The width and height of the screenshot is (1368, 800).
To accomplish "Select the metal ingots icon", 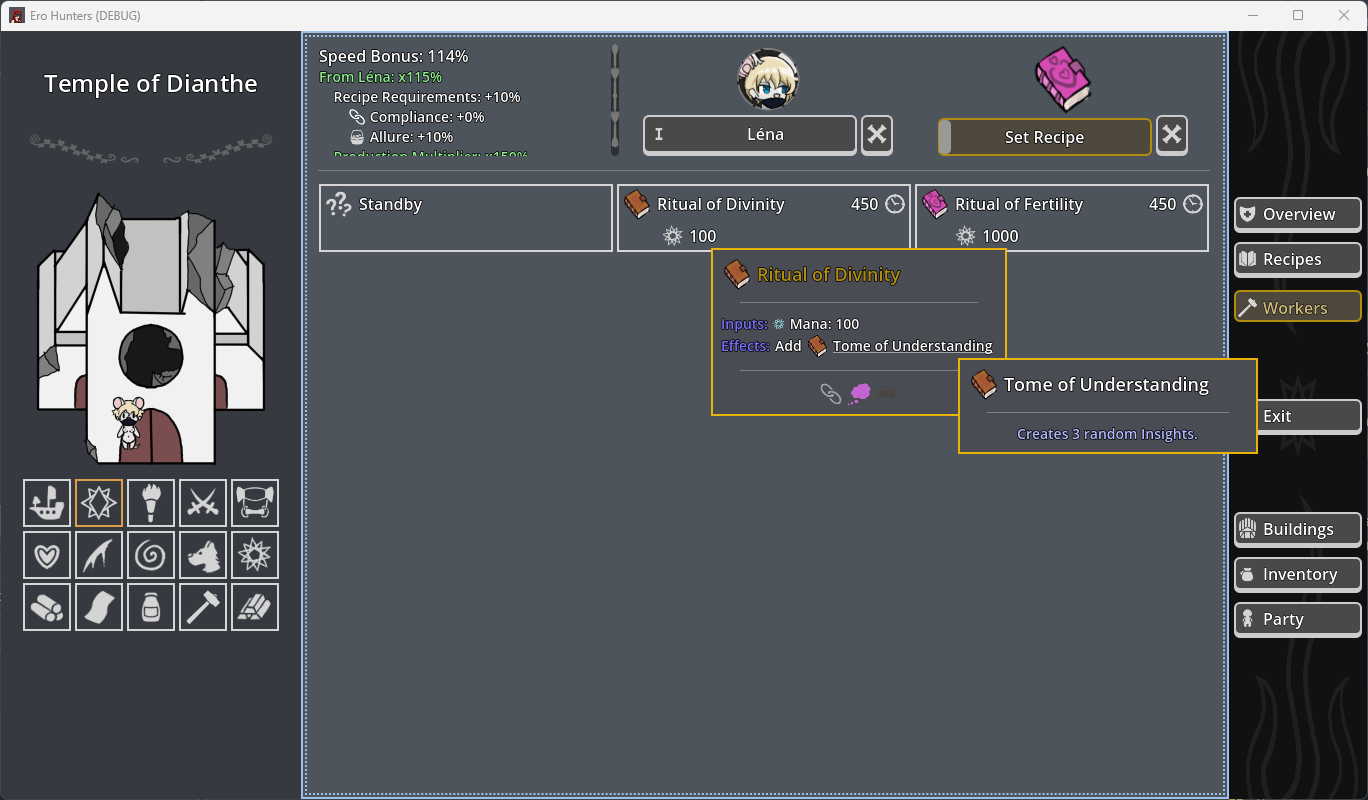I will (255, 607).
